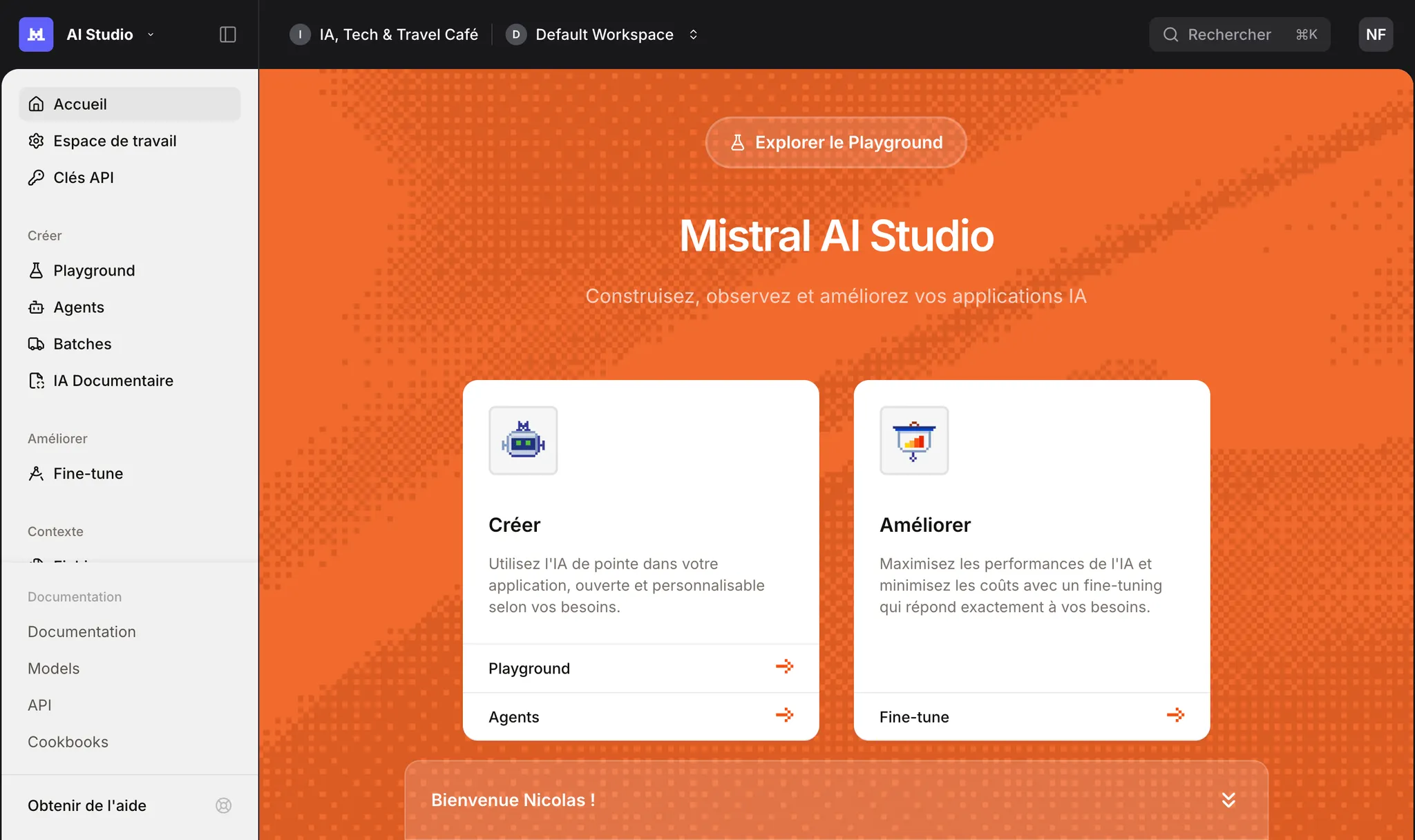This screenshot has width=1415, height=840.
Task: Open Fine-tune in the sidebar
Action: (88, 474)
